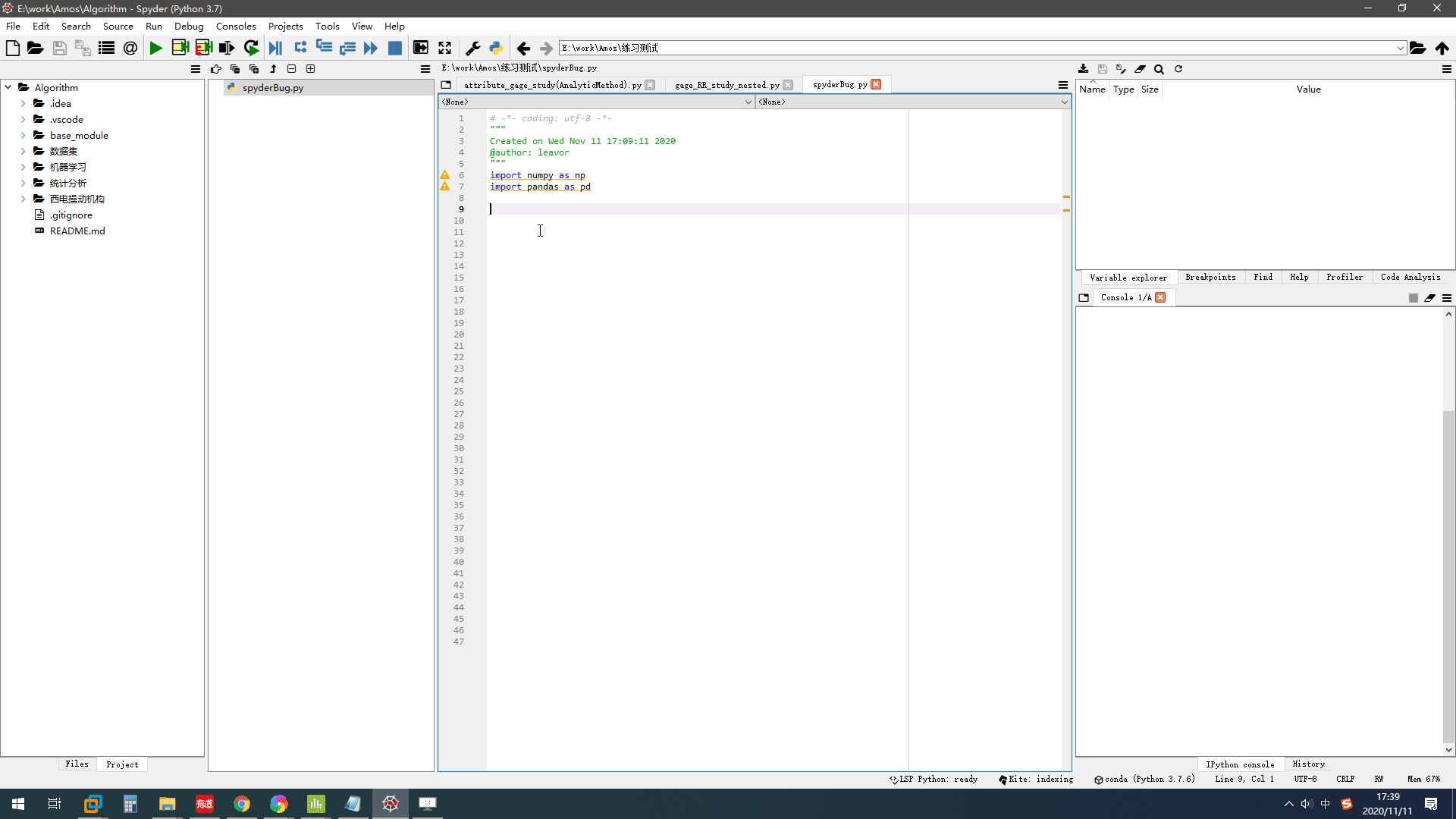1456x819 pixels.
Task: Stop the debugging execution
Action: [x=394, y=47]
